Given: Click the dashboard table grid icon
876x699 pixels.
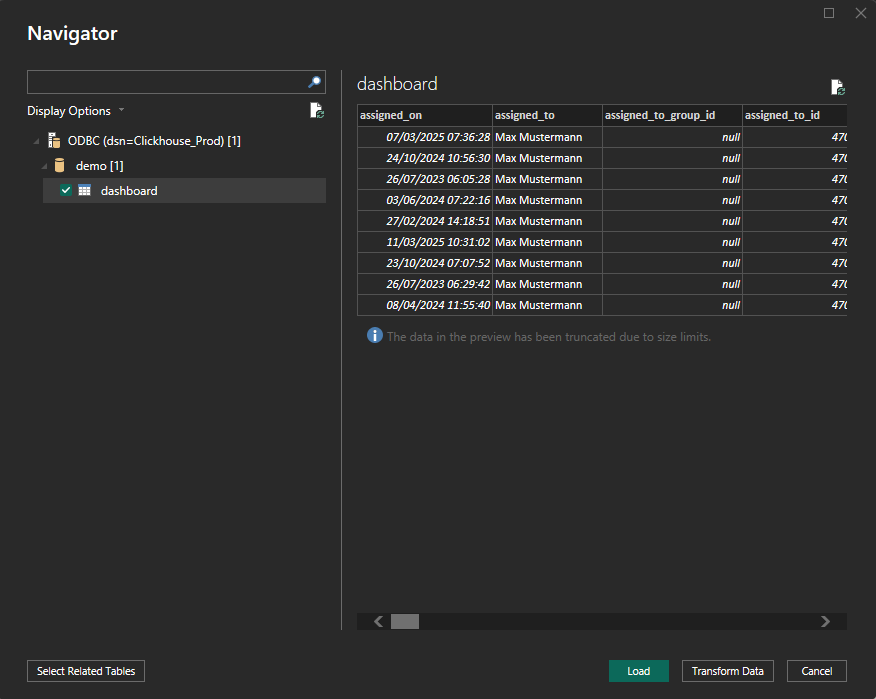Looking at the screenshot, I should click(x=84, y=191).
